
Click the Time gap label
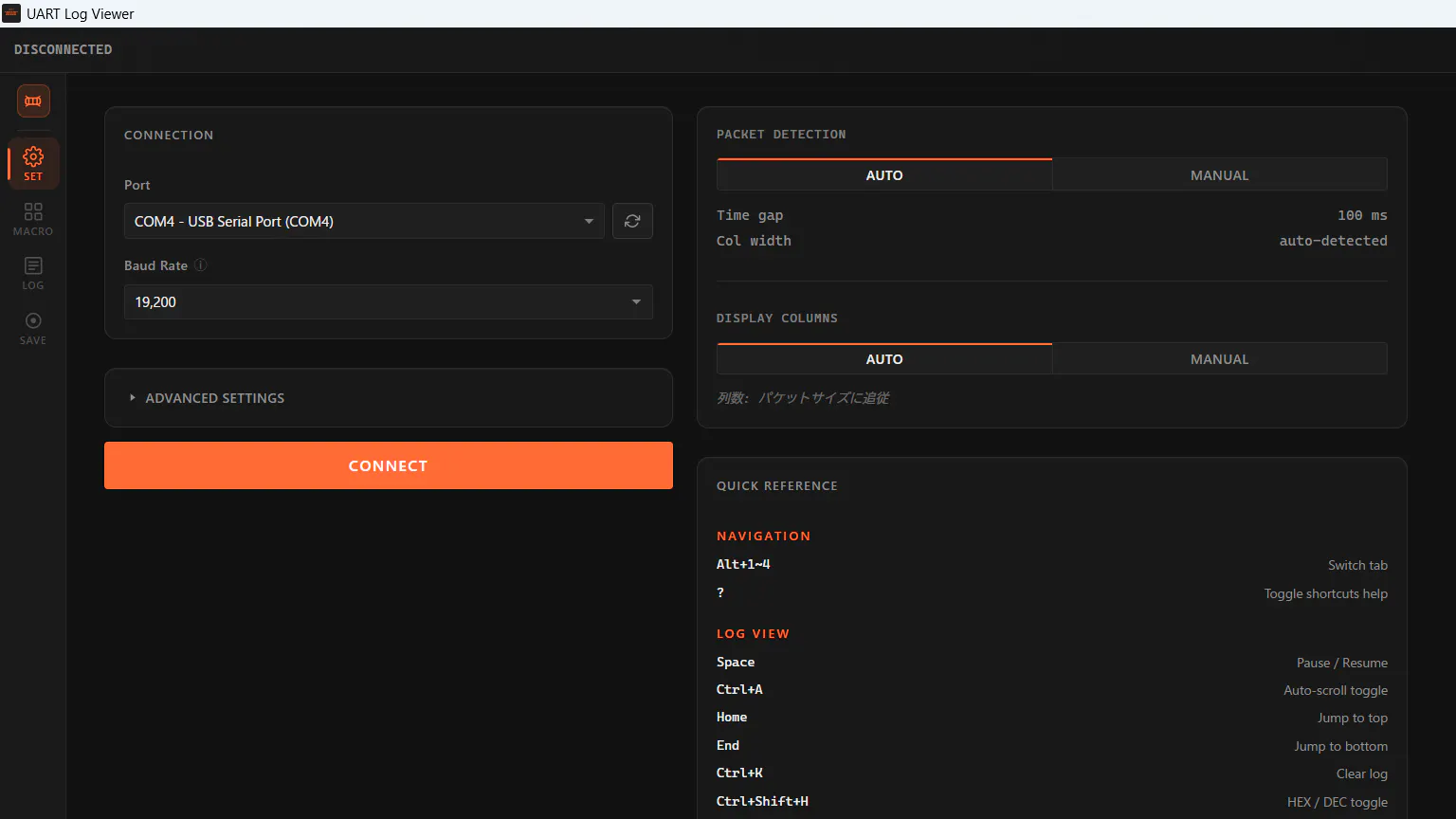tap(750, 215)
